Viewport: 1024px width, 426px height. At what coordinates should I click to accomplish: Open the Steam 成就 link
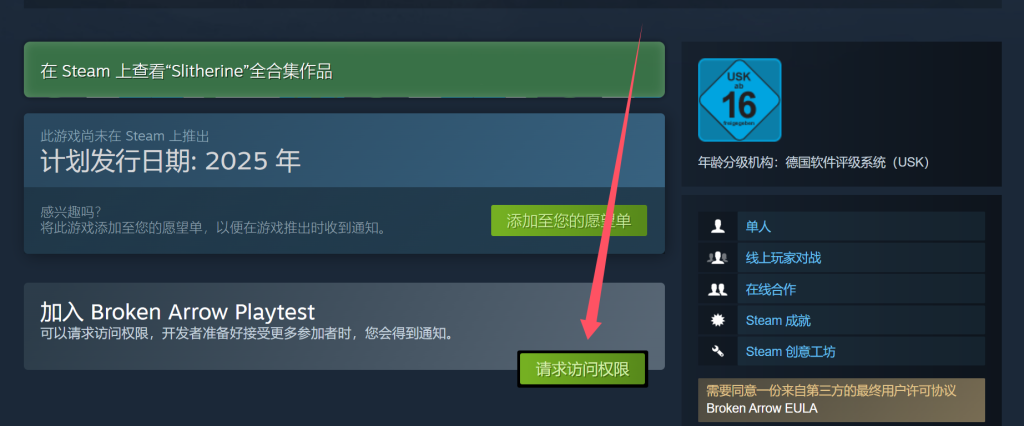pyautogui.click(x=778, y=321)
